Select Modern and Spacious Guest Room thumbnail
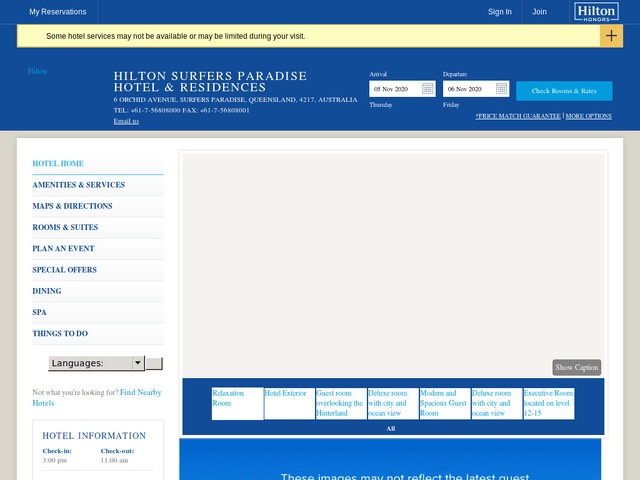 [445, 403]
